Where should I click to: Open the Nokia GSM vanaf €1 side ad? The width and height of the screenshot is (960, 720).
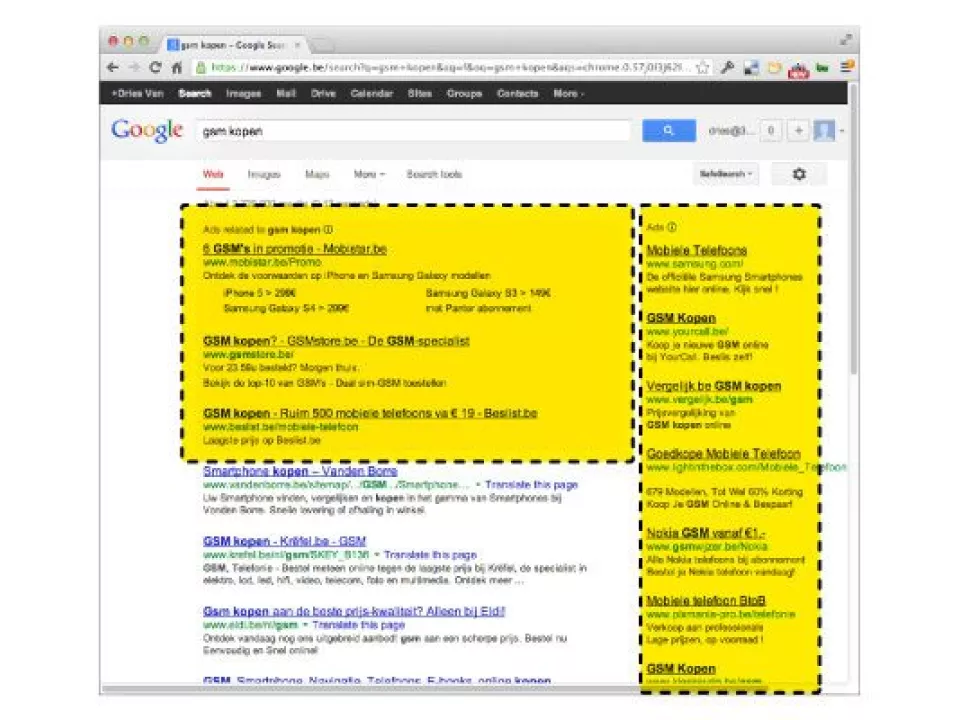point(706,533)
